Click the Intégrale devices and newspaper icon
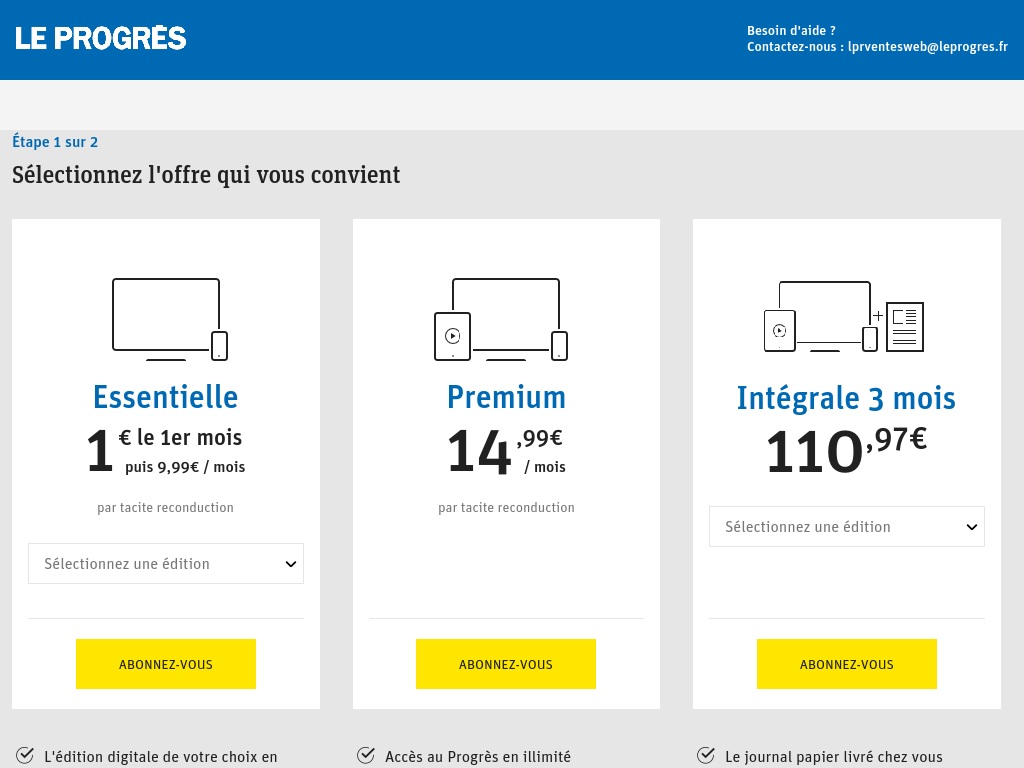This screenshot has height=768, width=1024. tap(844, 317)
